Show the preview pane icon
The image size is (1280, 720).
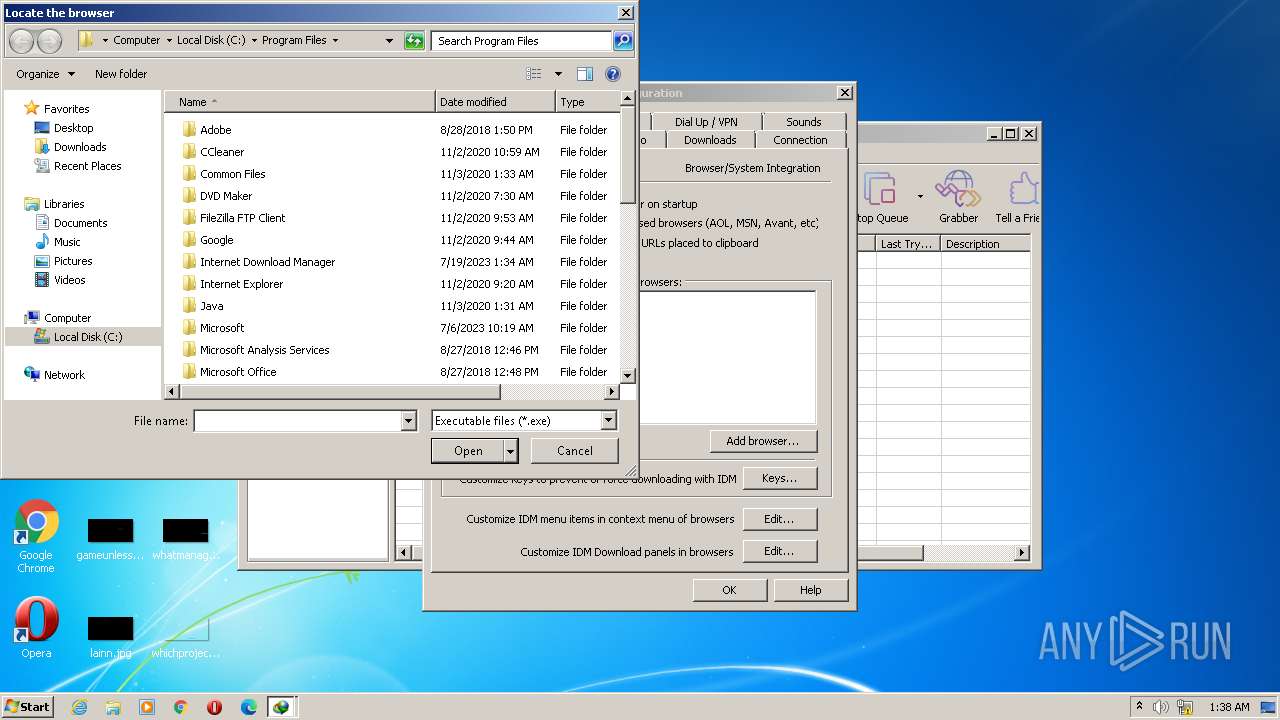(x=585, y=74)
